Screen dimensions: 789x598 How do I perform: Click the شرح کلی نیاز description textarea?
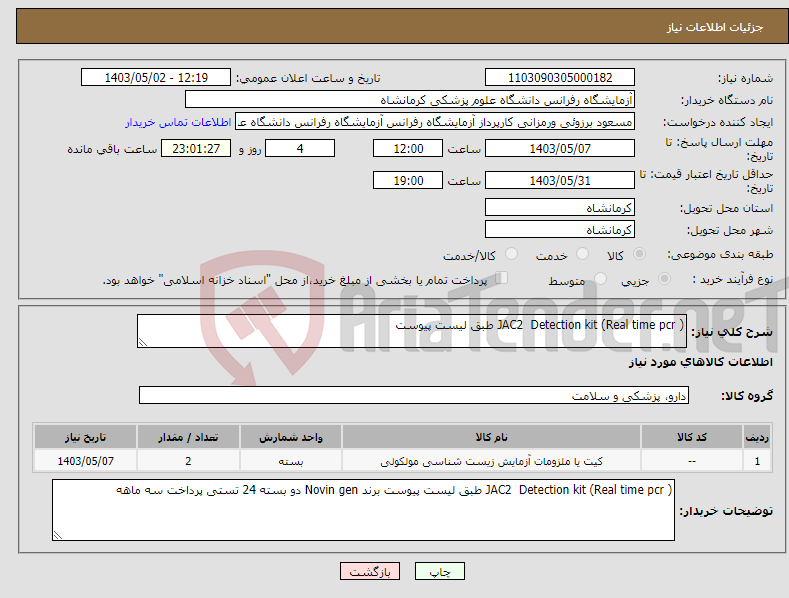pyautogui.click(x=412, y=331)
